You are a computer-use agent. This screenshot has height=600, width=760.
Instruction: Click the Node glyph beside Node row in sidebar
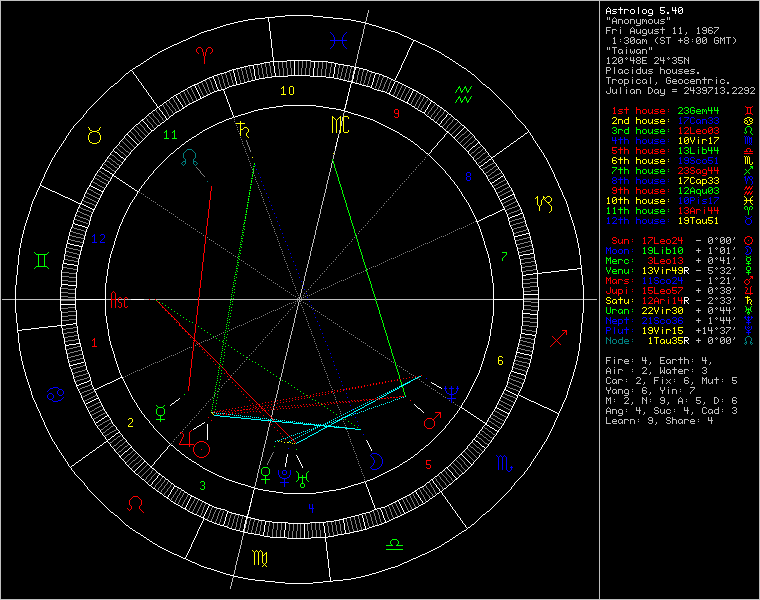[748, 341]
